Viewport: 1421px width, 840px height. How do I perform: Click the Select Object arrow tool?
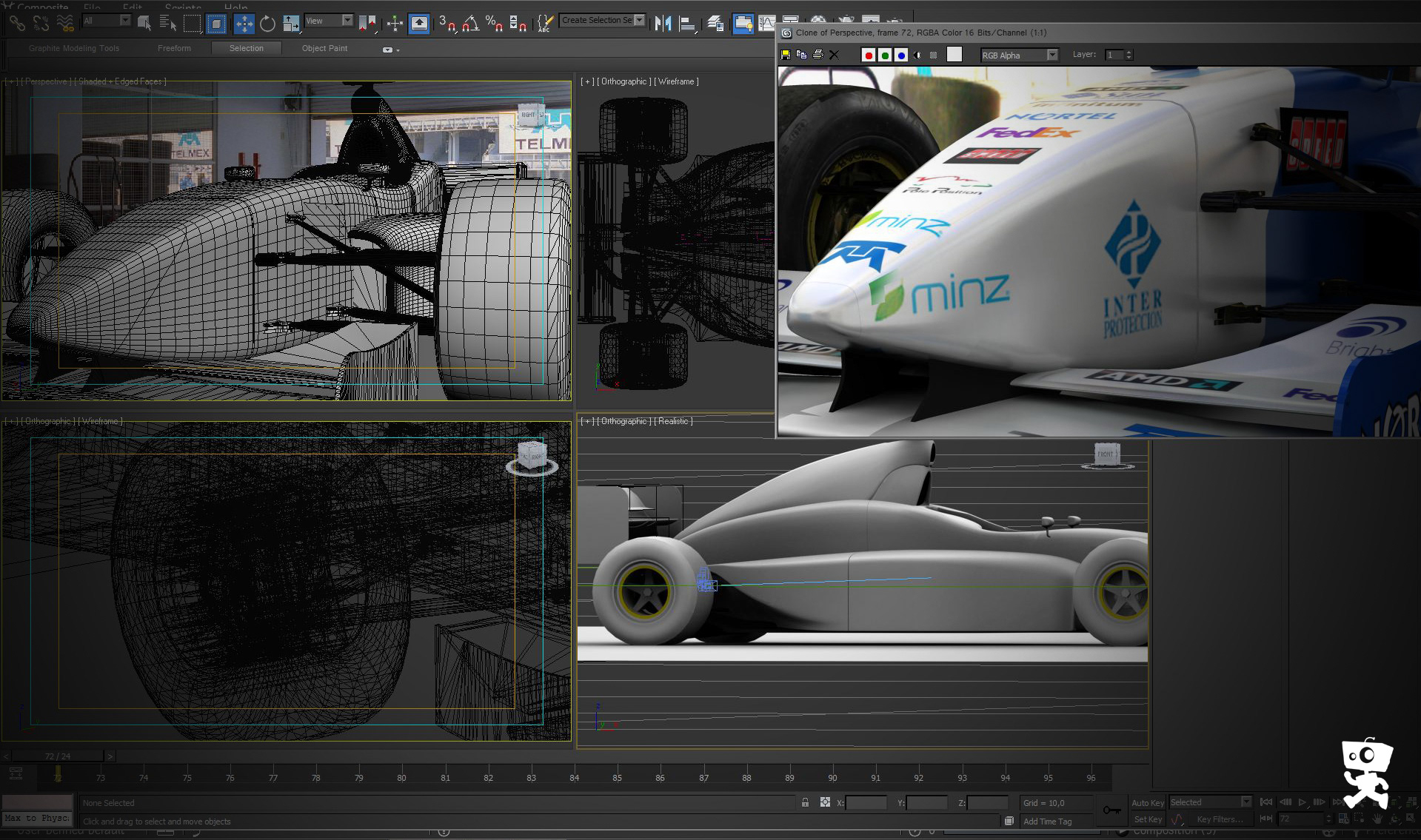(x=144, y=24)
